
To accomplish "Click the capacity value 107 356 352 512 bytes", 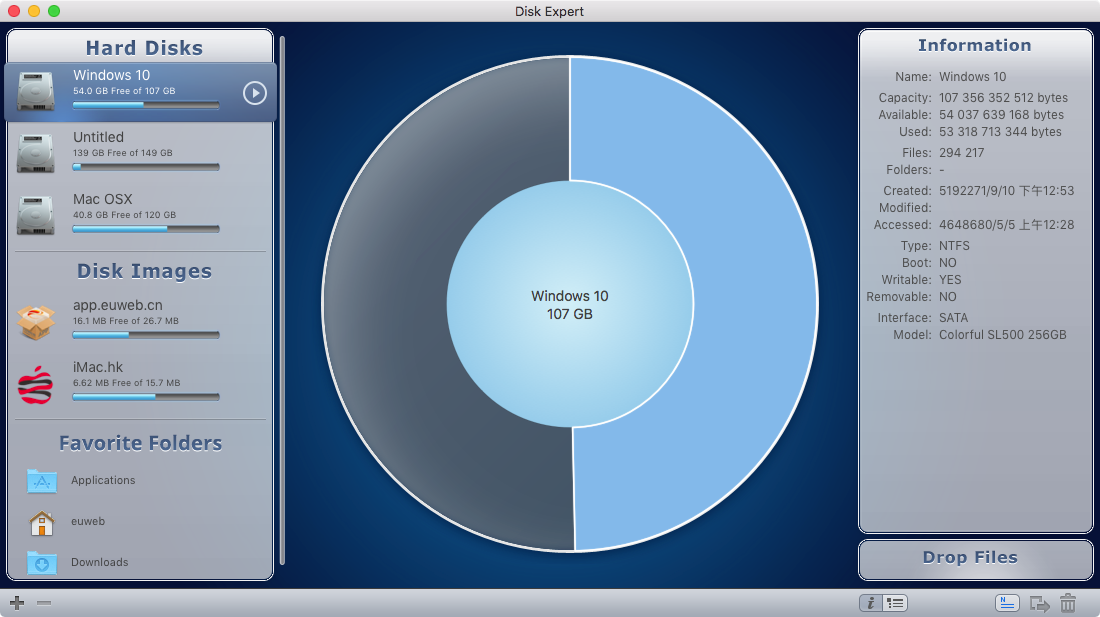I will pyautogui.click(x=1003, y=97).
